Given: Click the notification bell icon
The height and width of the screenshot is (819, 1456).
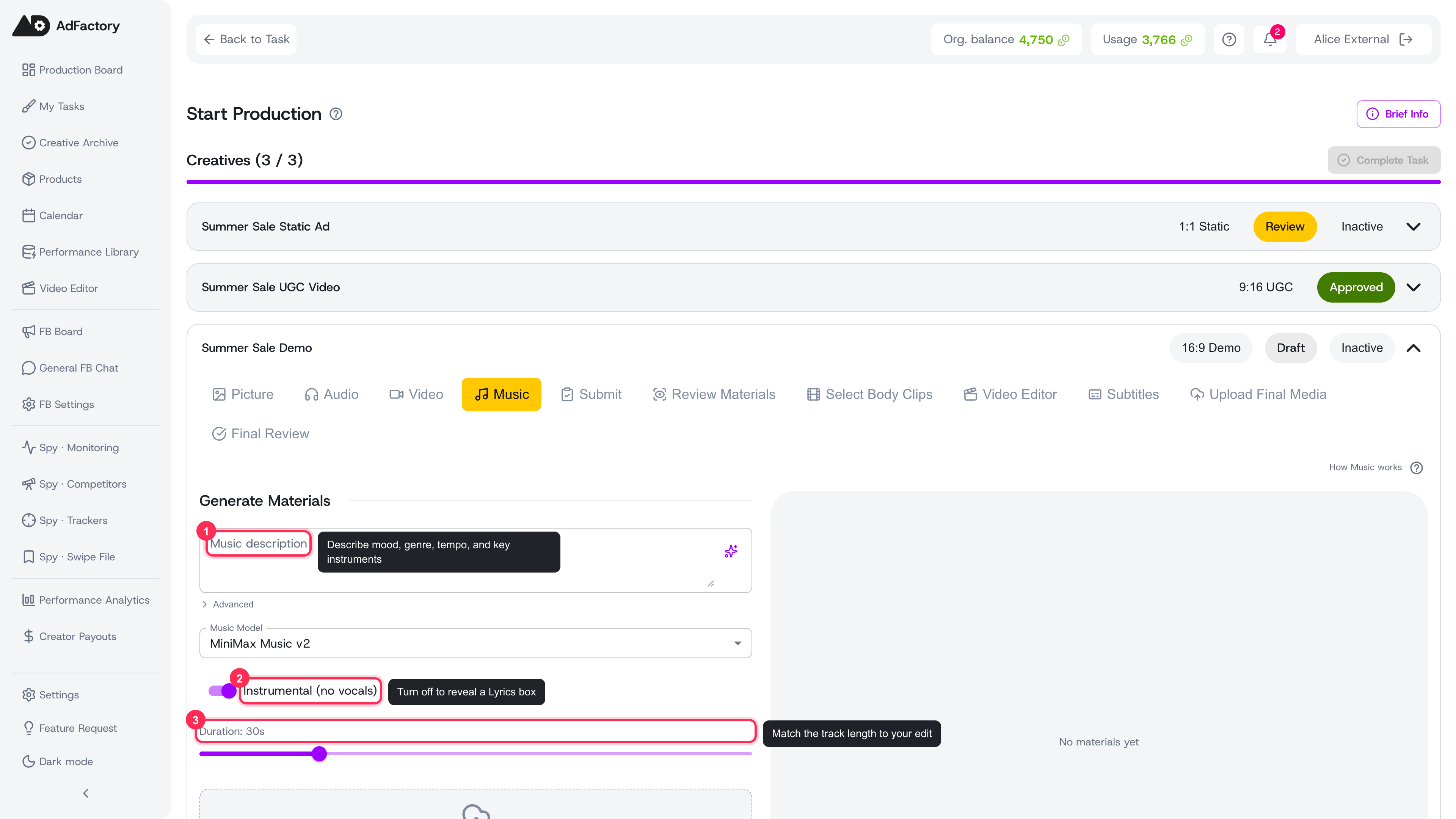Looking at the screenshot, I should [1269, 39].
